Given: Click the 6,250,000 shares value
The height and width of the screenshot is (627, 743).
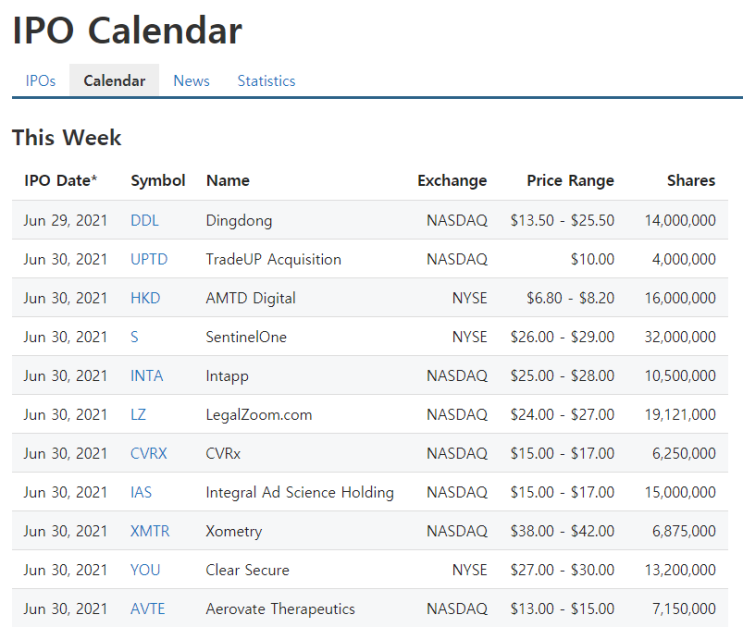Looking at the screenshot, I should point(684,454).
